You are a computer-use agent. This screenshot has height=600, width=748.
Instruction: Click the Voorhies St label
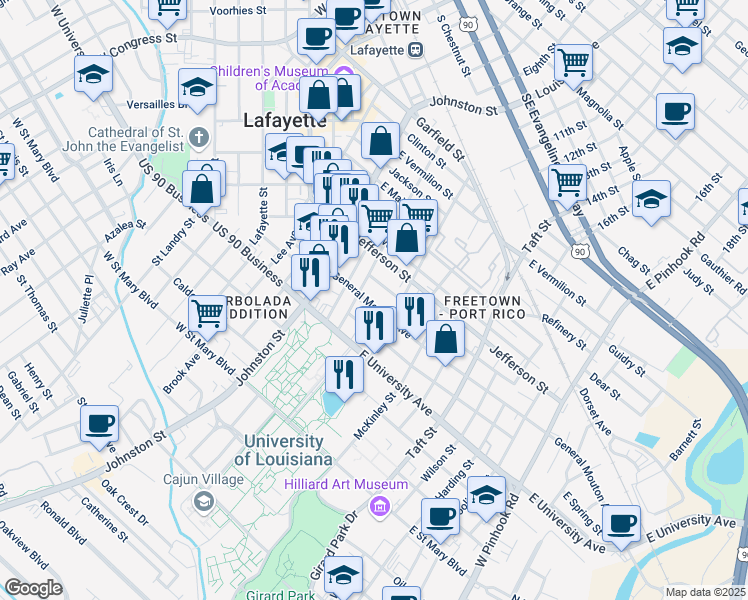tap(238, 10)
